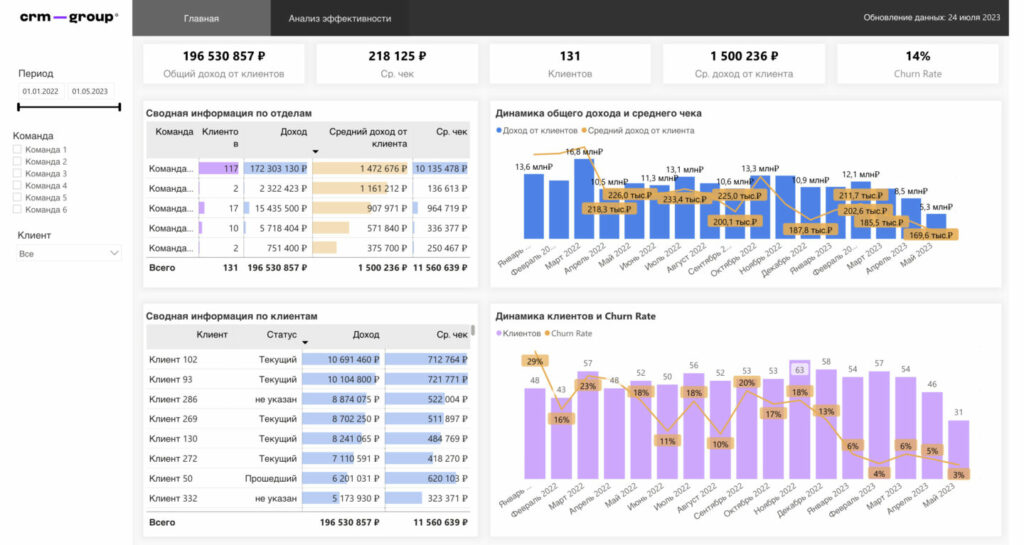This screenshot has width=1024, height=545.
Task: Switch to the Анализ эффективности tab
Action: [340, 18]
